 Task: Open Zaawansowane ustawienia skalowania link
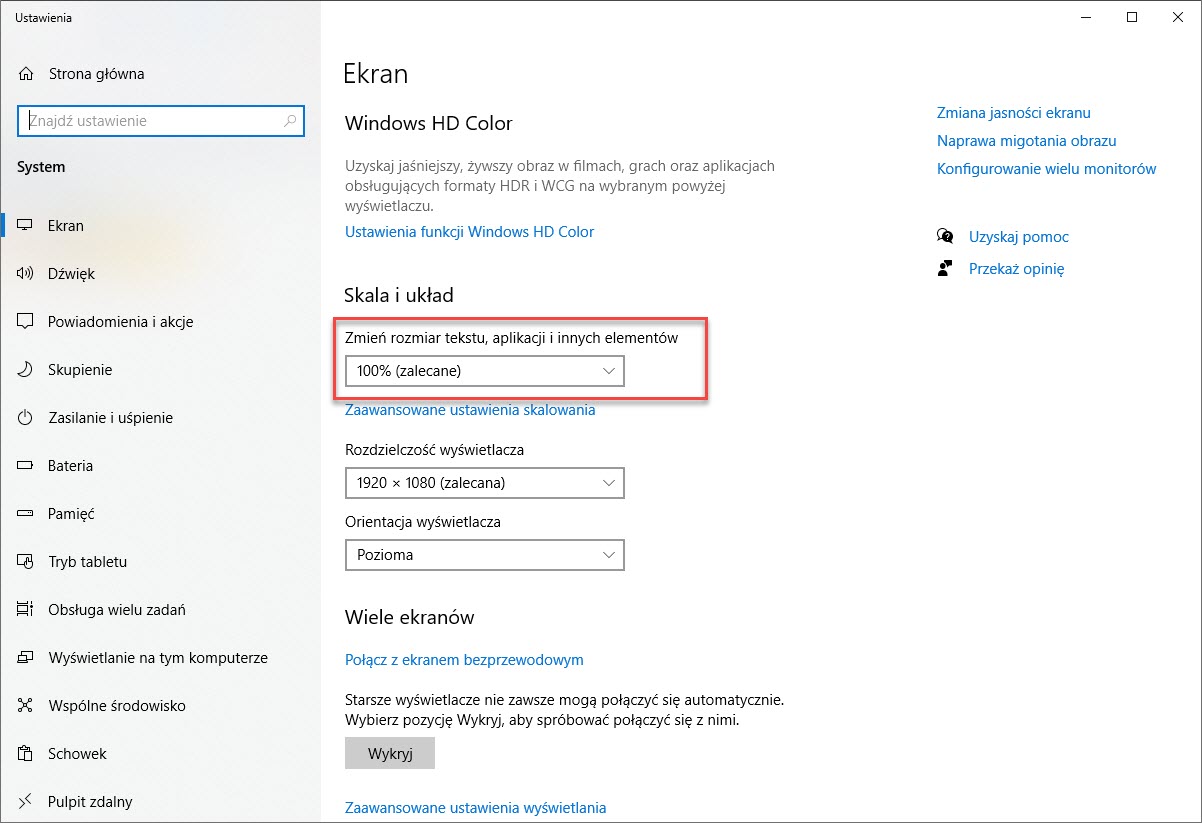470,410
